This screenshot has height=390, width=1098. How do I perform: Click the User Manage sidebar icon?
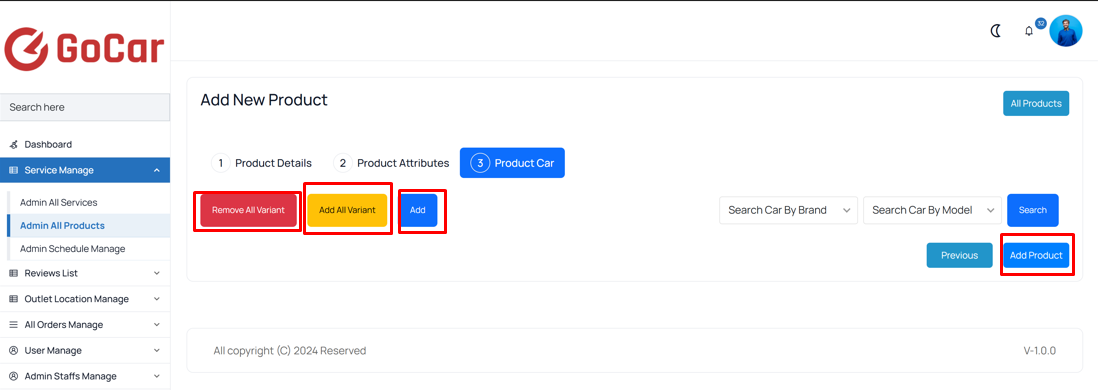pos(13,350)
